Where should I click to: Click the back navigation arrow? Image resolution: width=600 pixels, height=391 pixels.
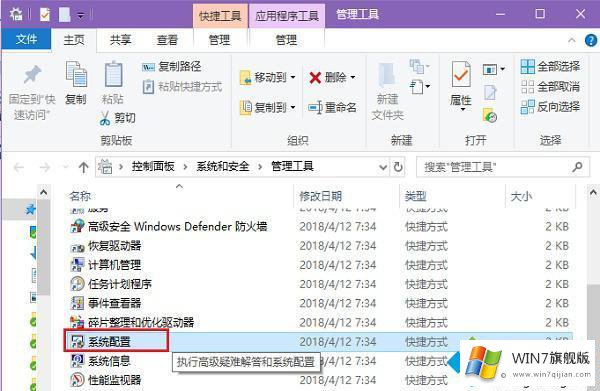18,167
